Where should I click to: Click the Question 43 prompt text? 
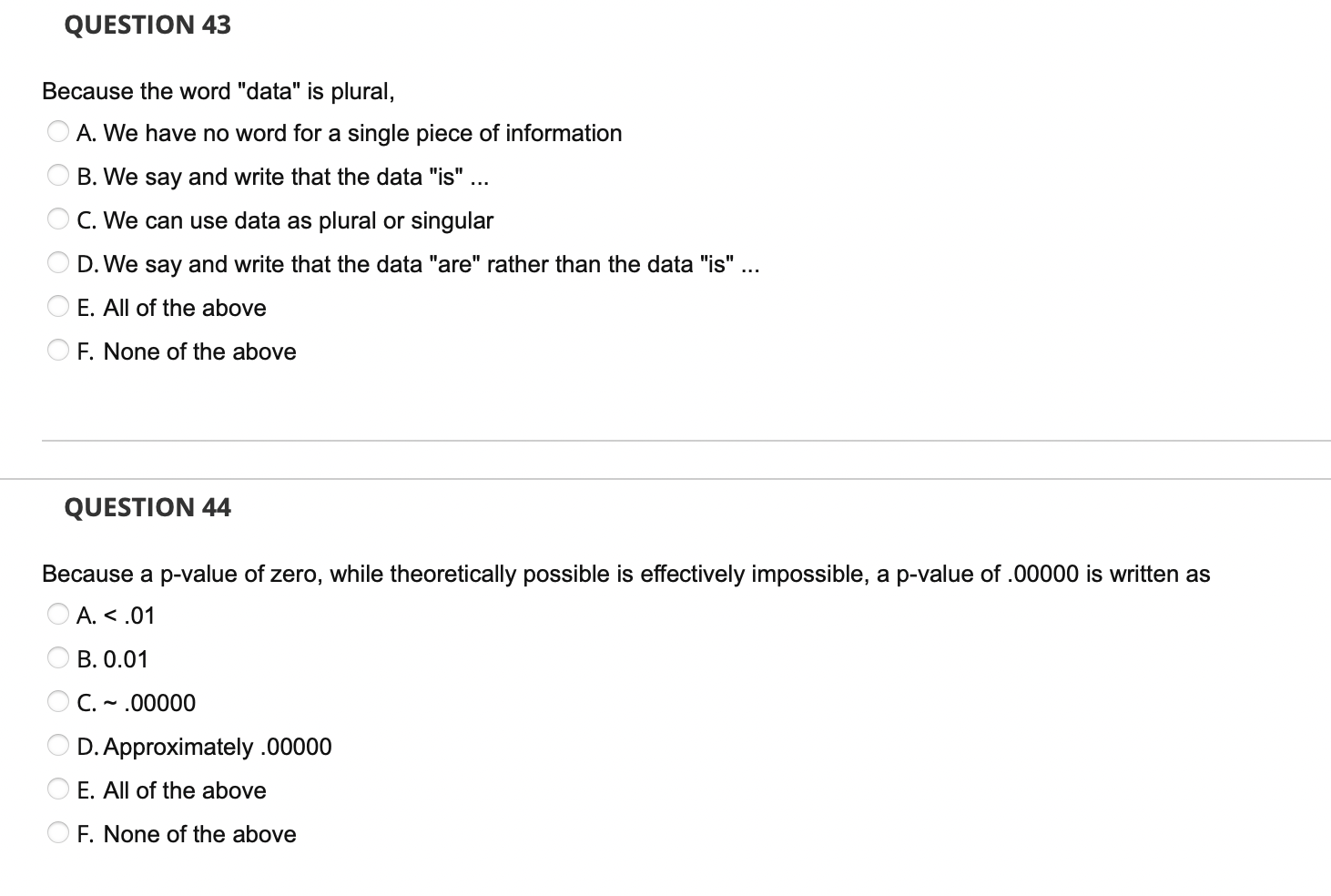coord(218,91)
